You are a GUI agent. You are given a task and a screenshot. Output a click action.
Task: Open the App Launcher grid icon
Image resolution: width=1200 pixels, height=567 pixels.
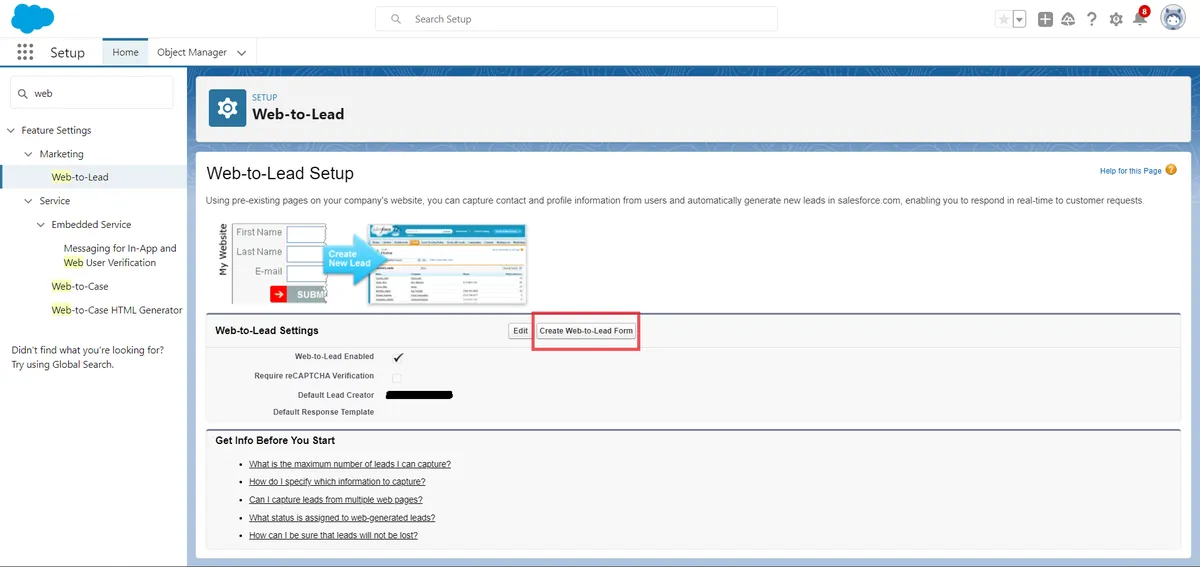point(25,53)
